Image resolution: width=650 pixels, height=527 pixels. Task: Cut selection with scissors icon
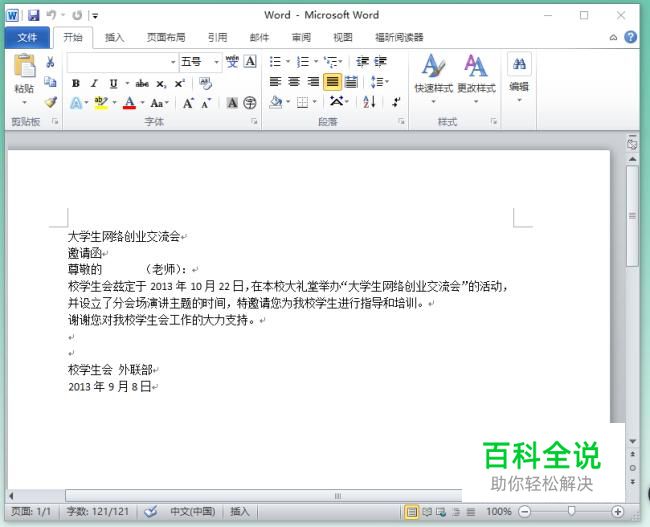(50, 62)
